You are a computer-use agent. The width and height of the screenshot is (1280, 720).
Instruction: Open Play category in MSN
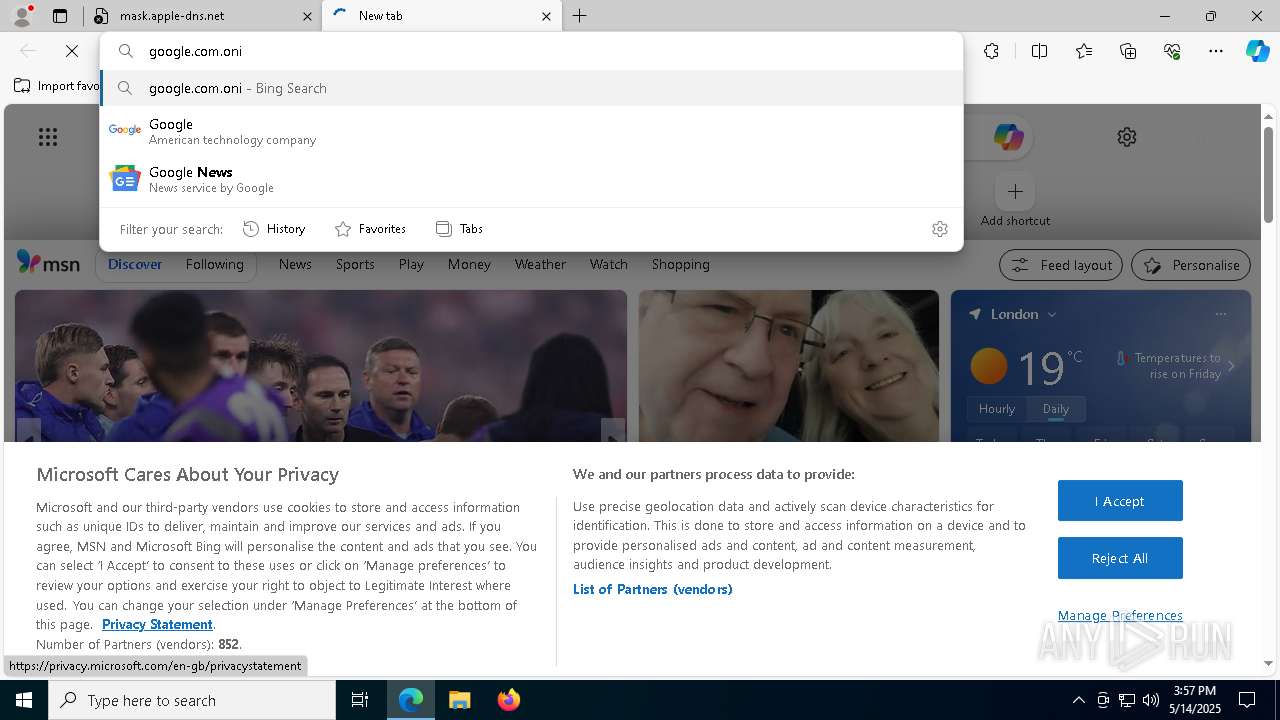[x=411, y=264]
